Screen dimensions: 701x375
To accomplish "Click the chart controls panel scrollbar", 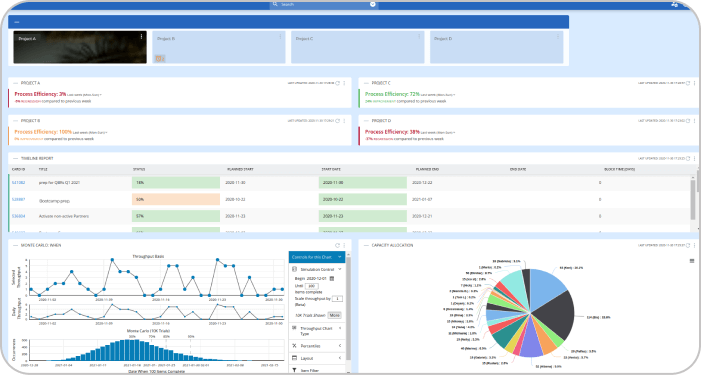I will coord(348,308).
